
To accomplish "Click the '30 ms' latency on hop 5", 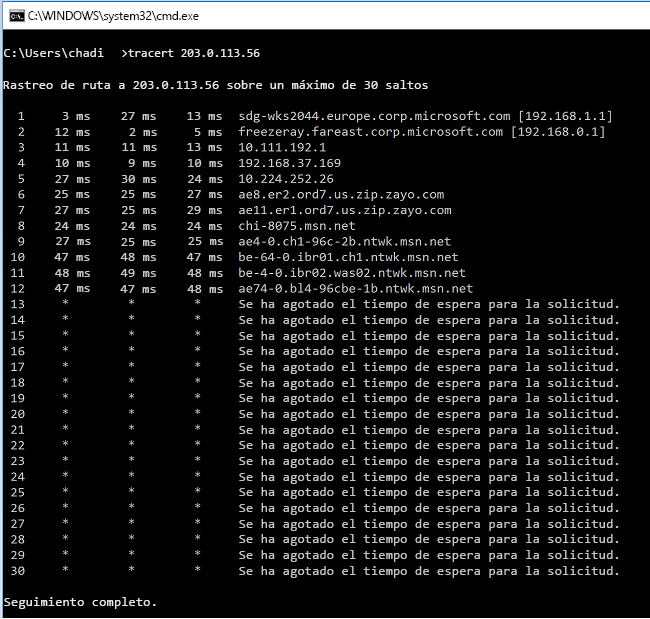I will point(139,179).
